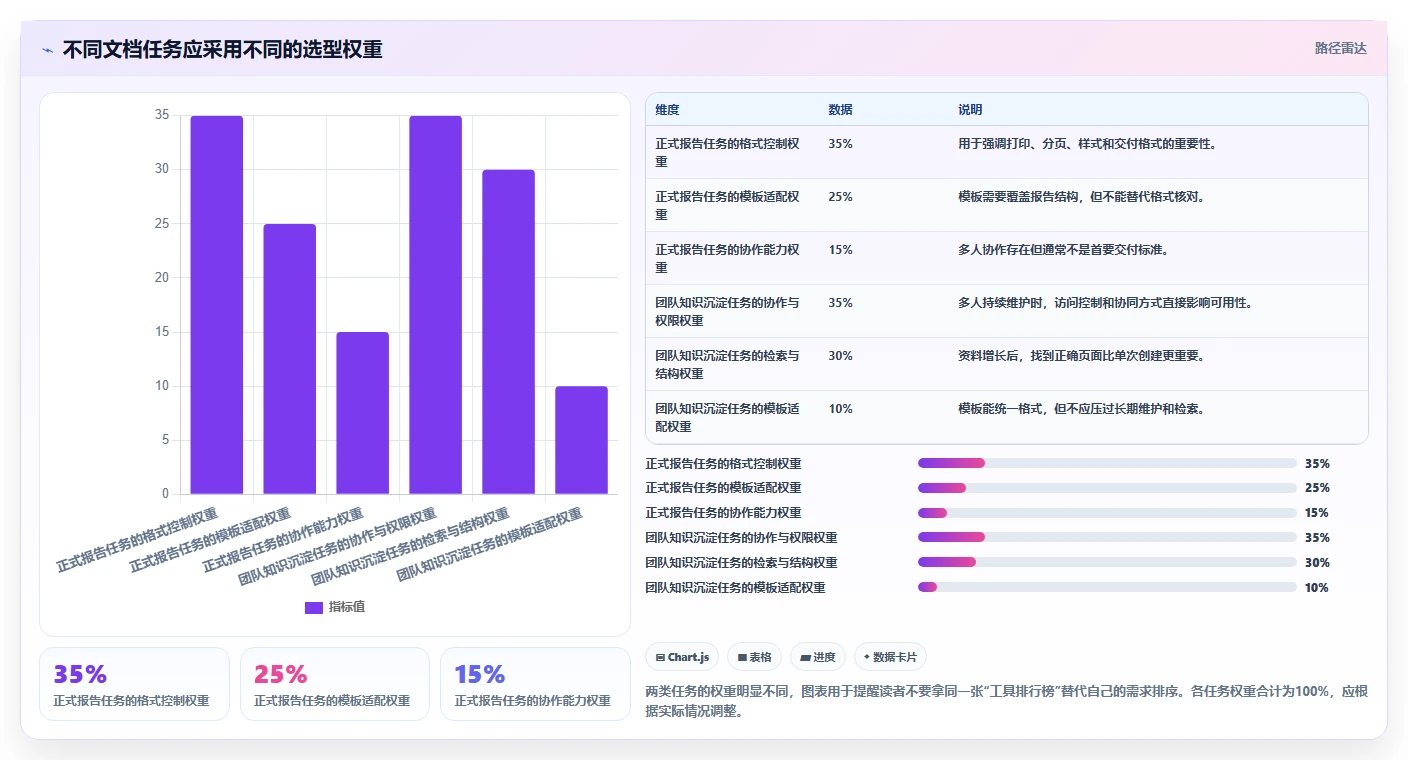Click the 25% value in the table
The image size is (1408, 760).
click(x=841, y=196)
